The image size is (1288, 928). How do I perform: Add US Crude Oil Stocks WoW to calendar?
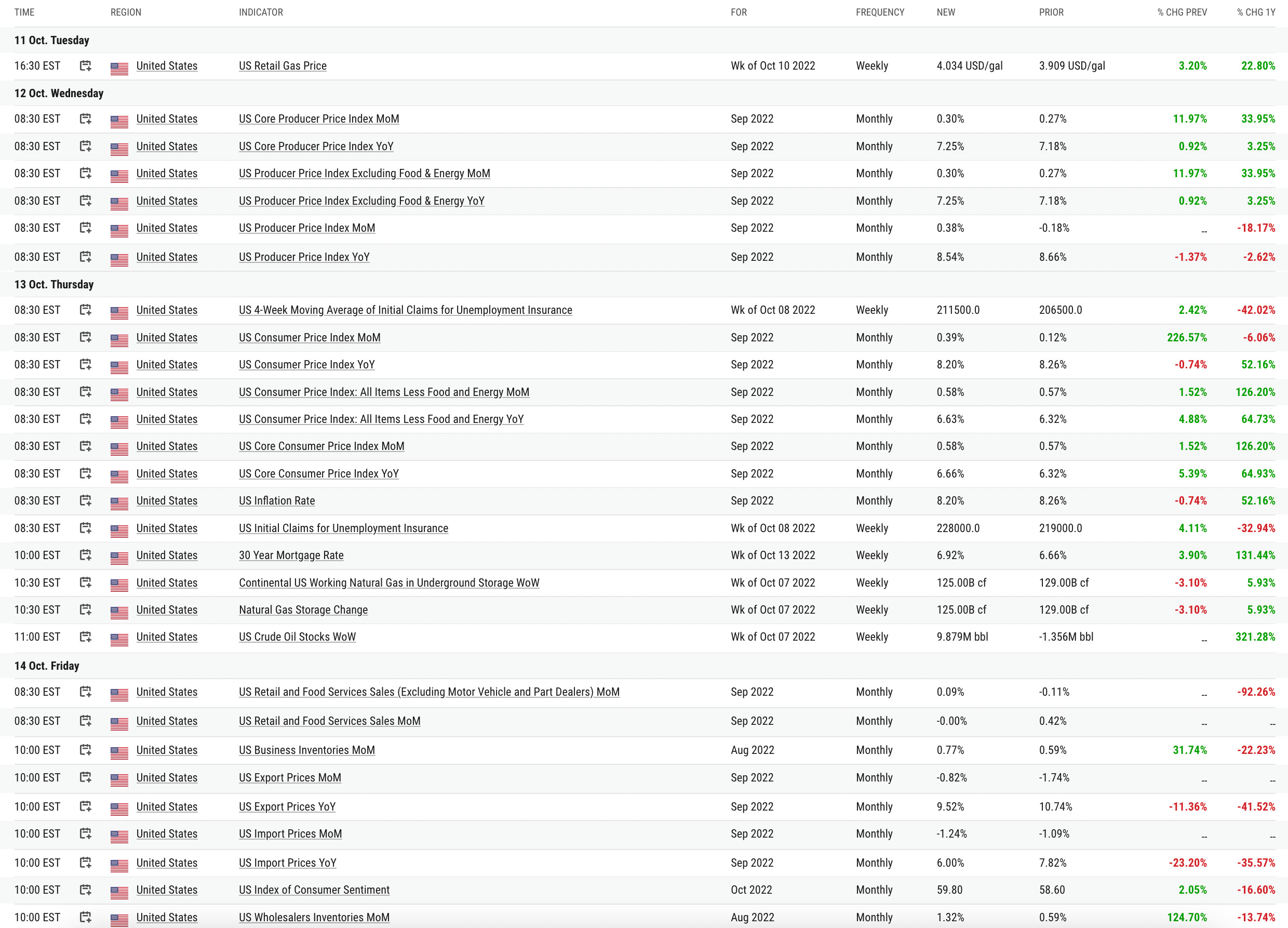coord(85,637)
